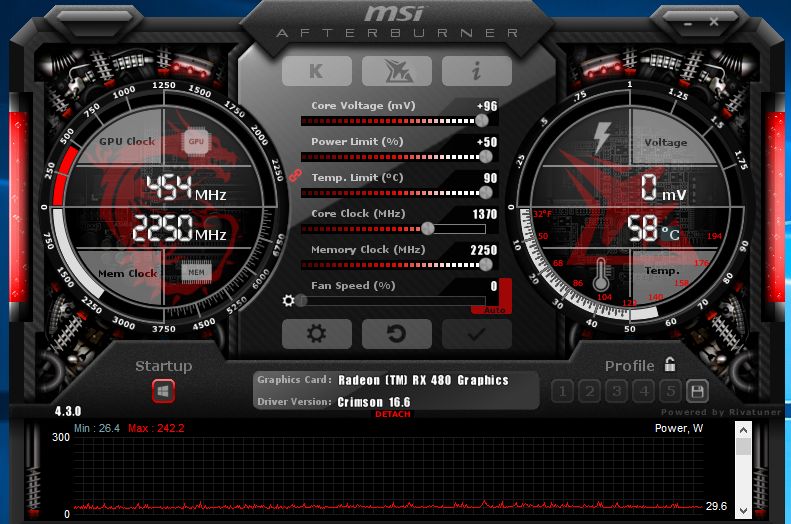
Task: Minimize the Afterburner window
Action: (689, 23)
